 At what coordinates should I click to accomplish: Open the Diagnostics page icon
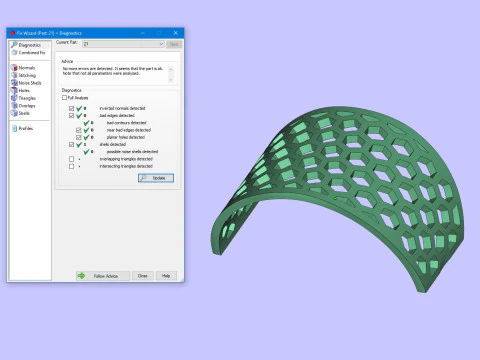[14, 45]
